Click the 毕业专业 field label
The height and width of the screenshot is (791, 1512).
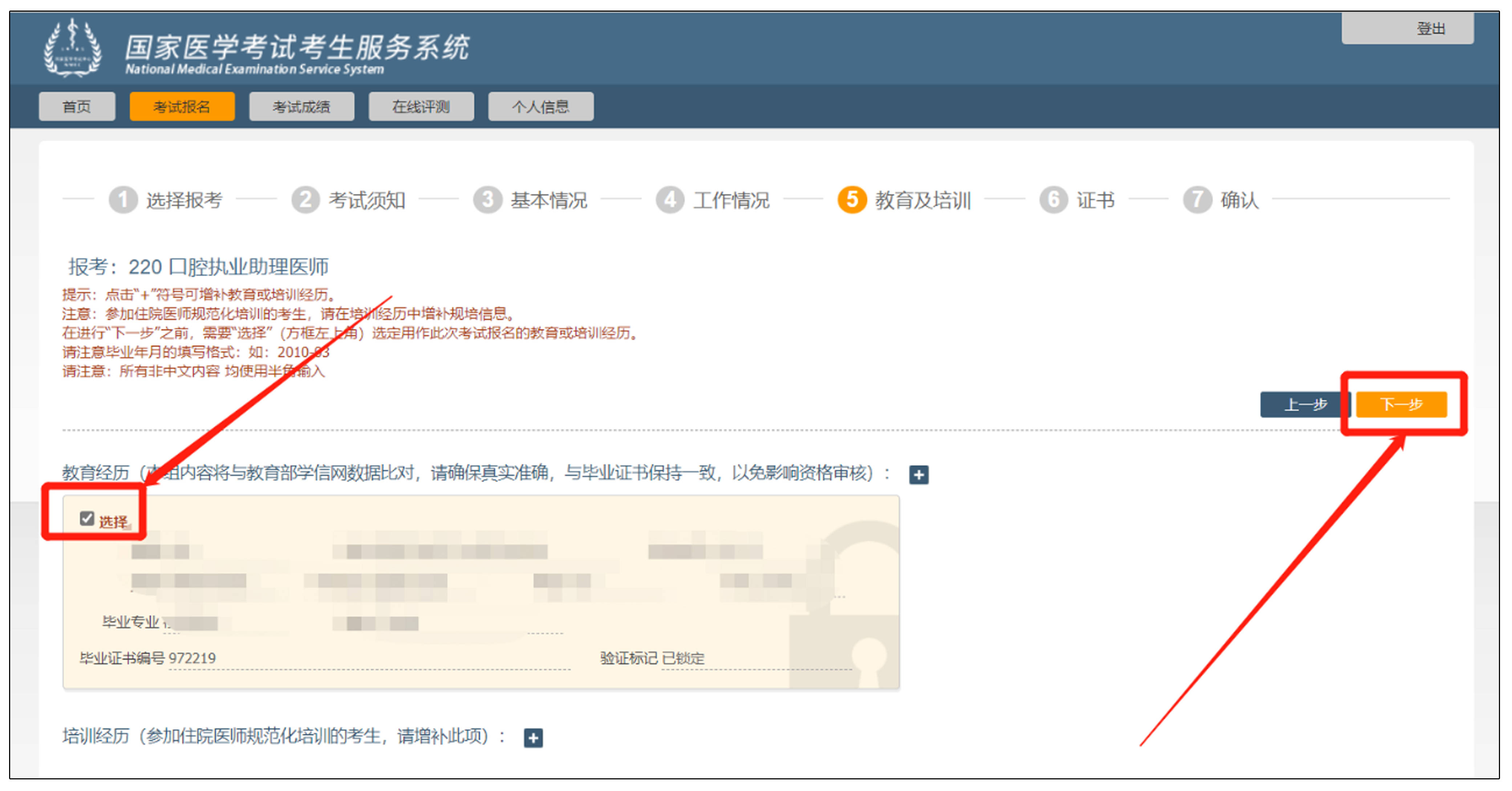pyautogui.click(x=130, y=622)
